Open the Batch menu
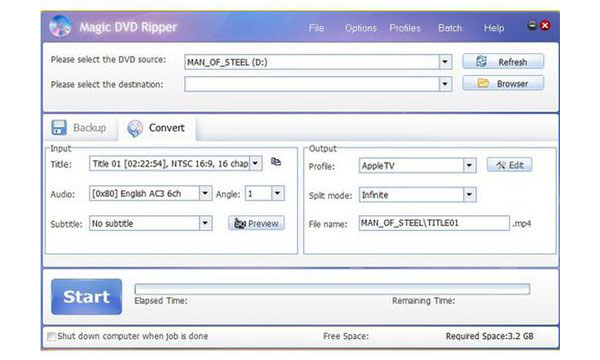Screen dimensions: 600x360 click(450, 28)
